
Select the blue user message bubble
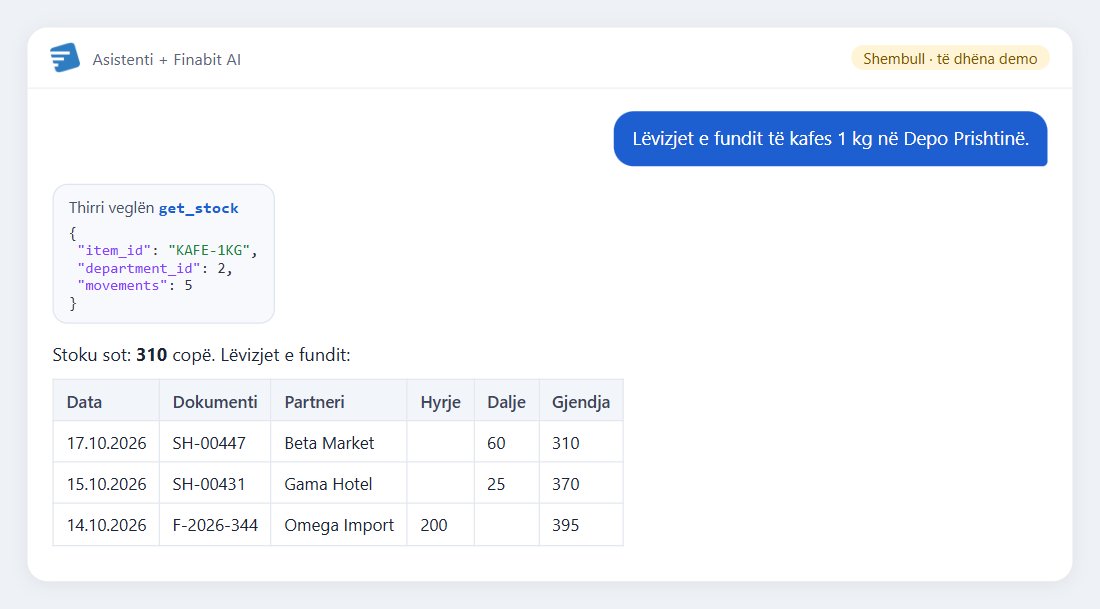click(x=830, y=138)
